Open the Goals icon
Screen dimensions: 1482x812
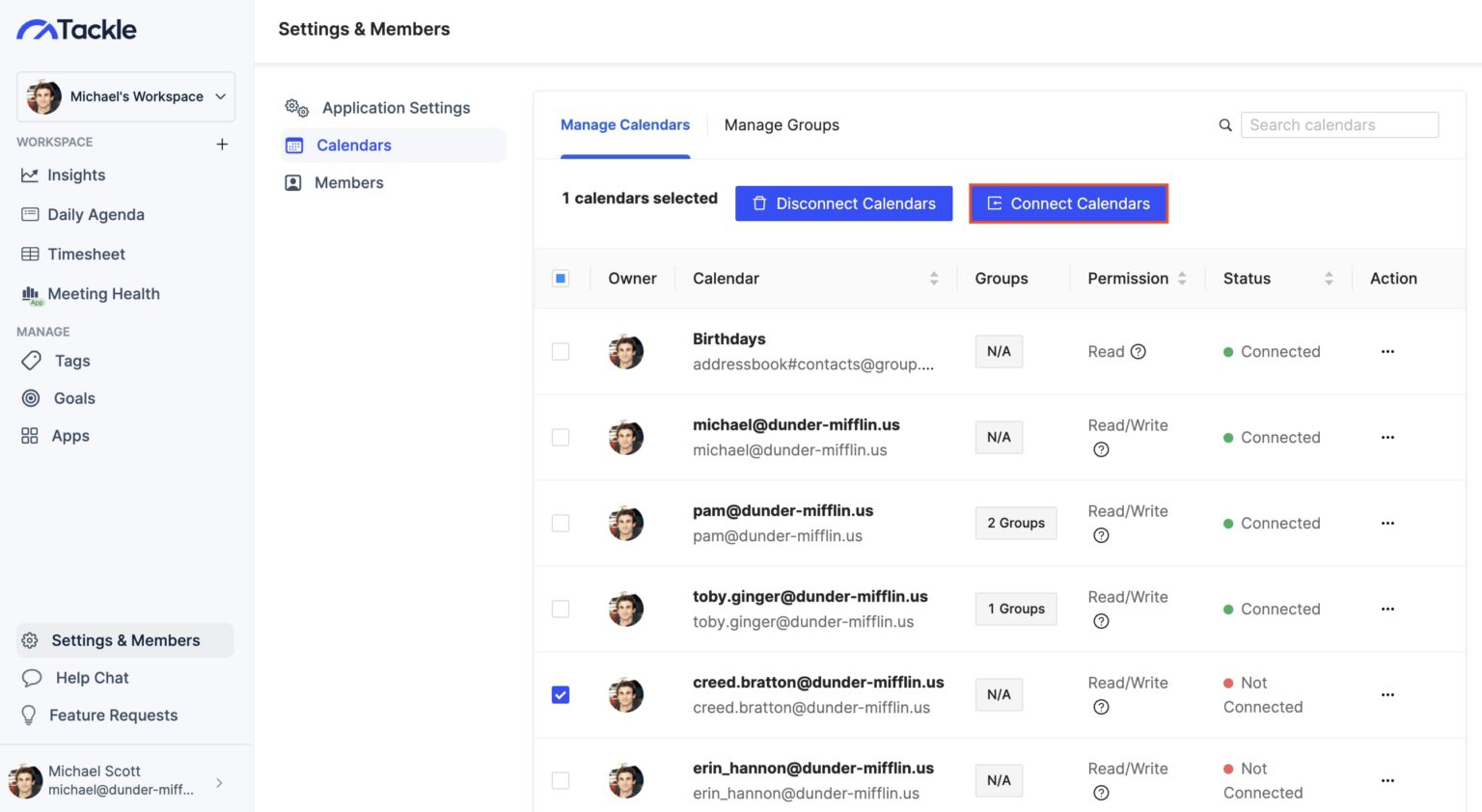click(30, 398)
